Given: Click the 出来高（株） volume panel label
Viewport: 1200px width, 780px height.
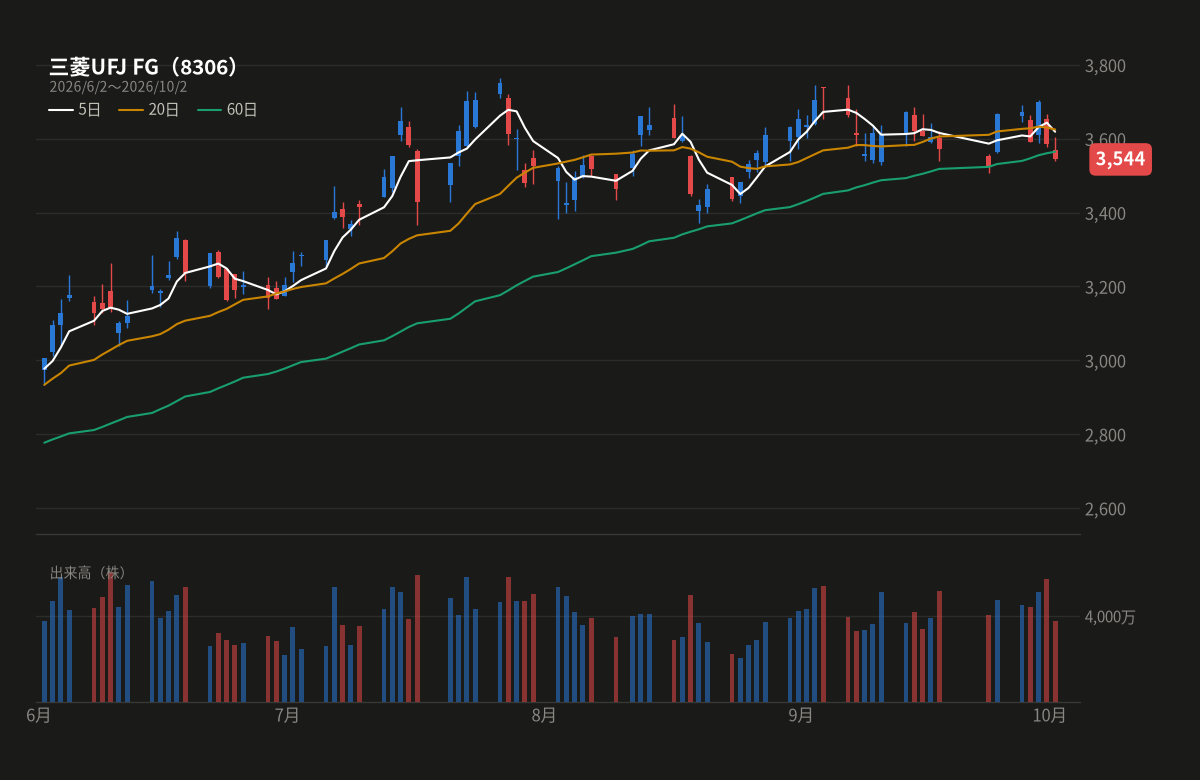Looking at the screenshot, I should pos(89,573).
